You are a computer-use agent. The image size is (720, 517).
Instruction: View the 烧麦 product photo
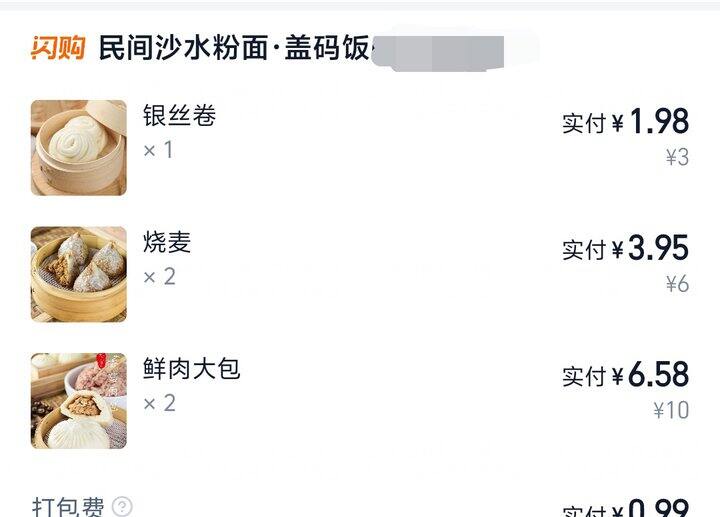coord(79,274)
